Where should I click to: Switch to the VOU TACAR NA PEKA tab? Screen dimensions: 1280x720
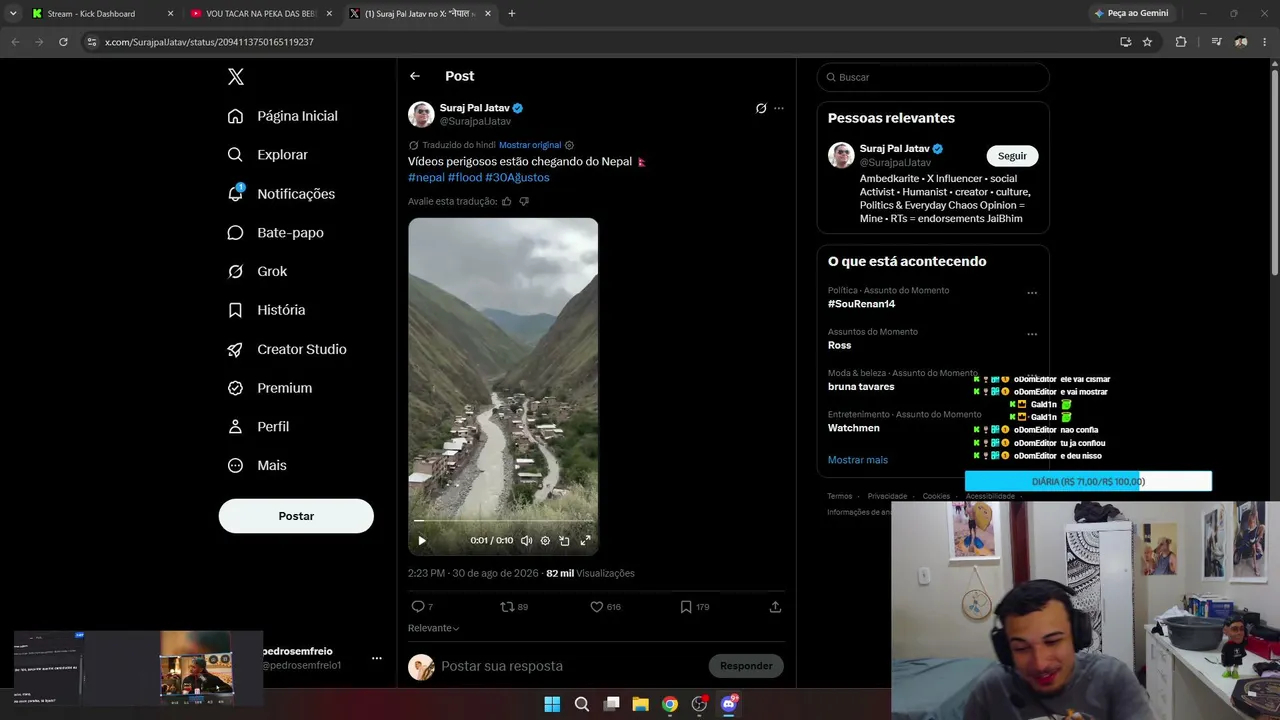coord(260,14)
